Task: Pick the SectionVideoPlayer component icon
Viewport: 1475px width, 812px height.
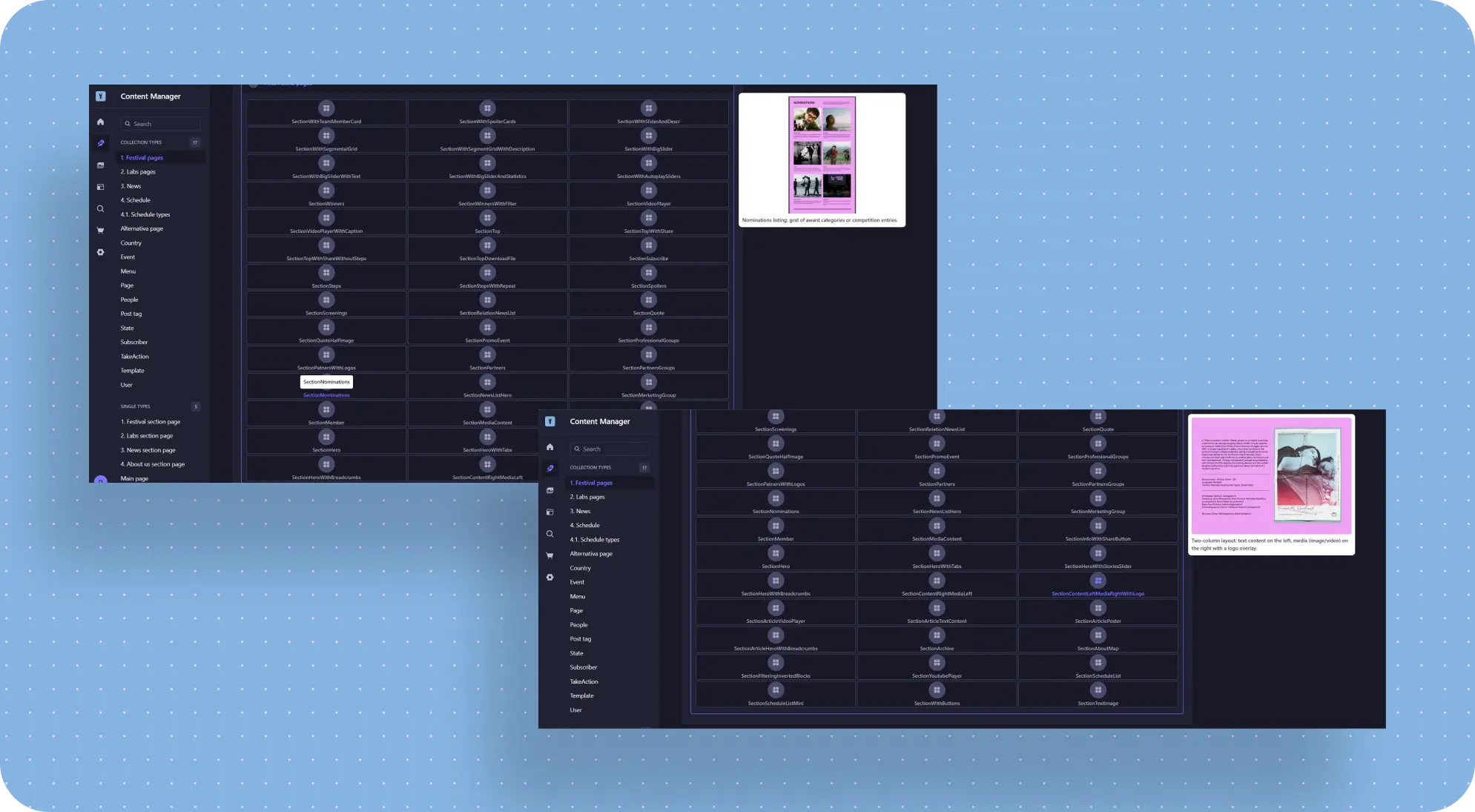Action: (x=649, y=191)
